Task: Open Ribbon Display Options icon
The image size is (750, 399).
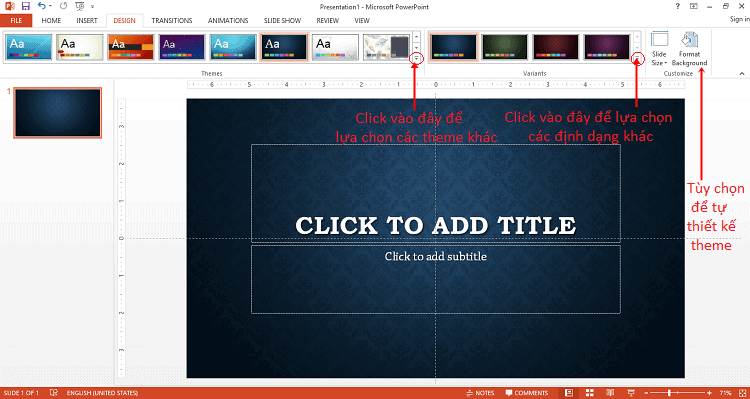Action: click(x=694, y=6)
